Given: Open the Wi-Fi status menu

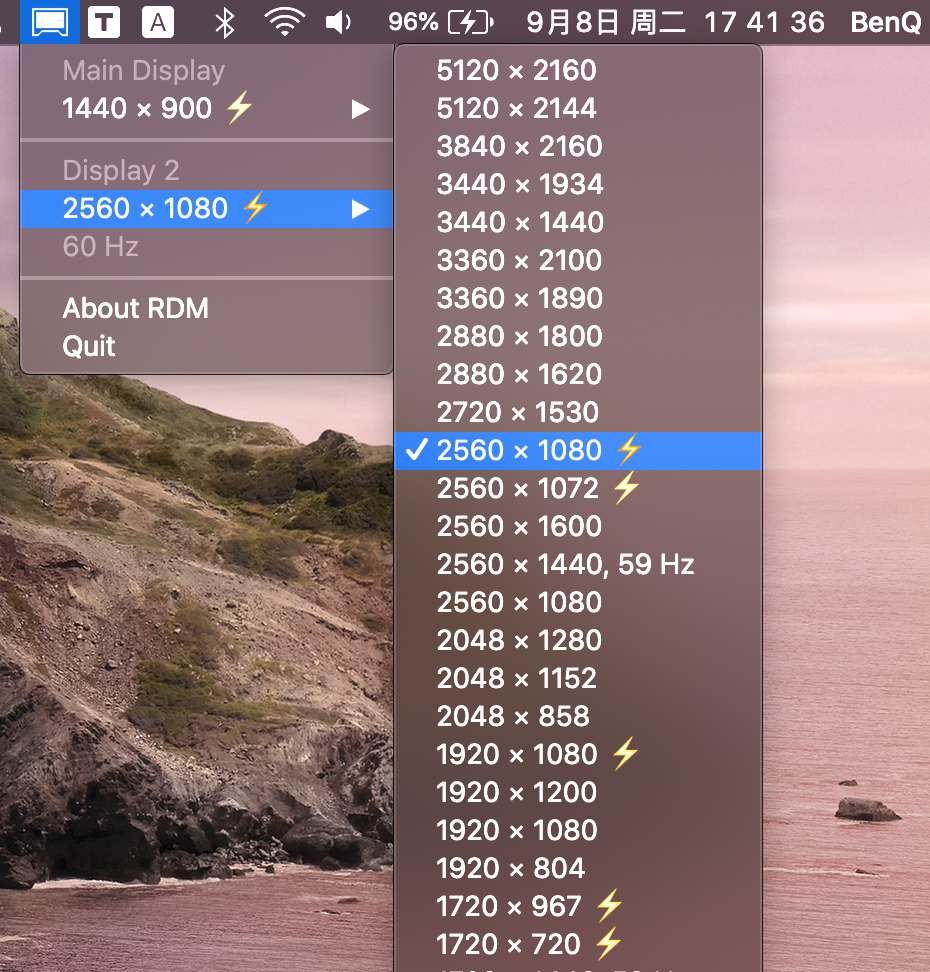Looking at the screenshot, I should tap(285, 22).
